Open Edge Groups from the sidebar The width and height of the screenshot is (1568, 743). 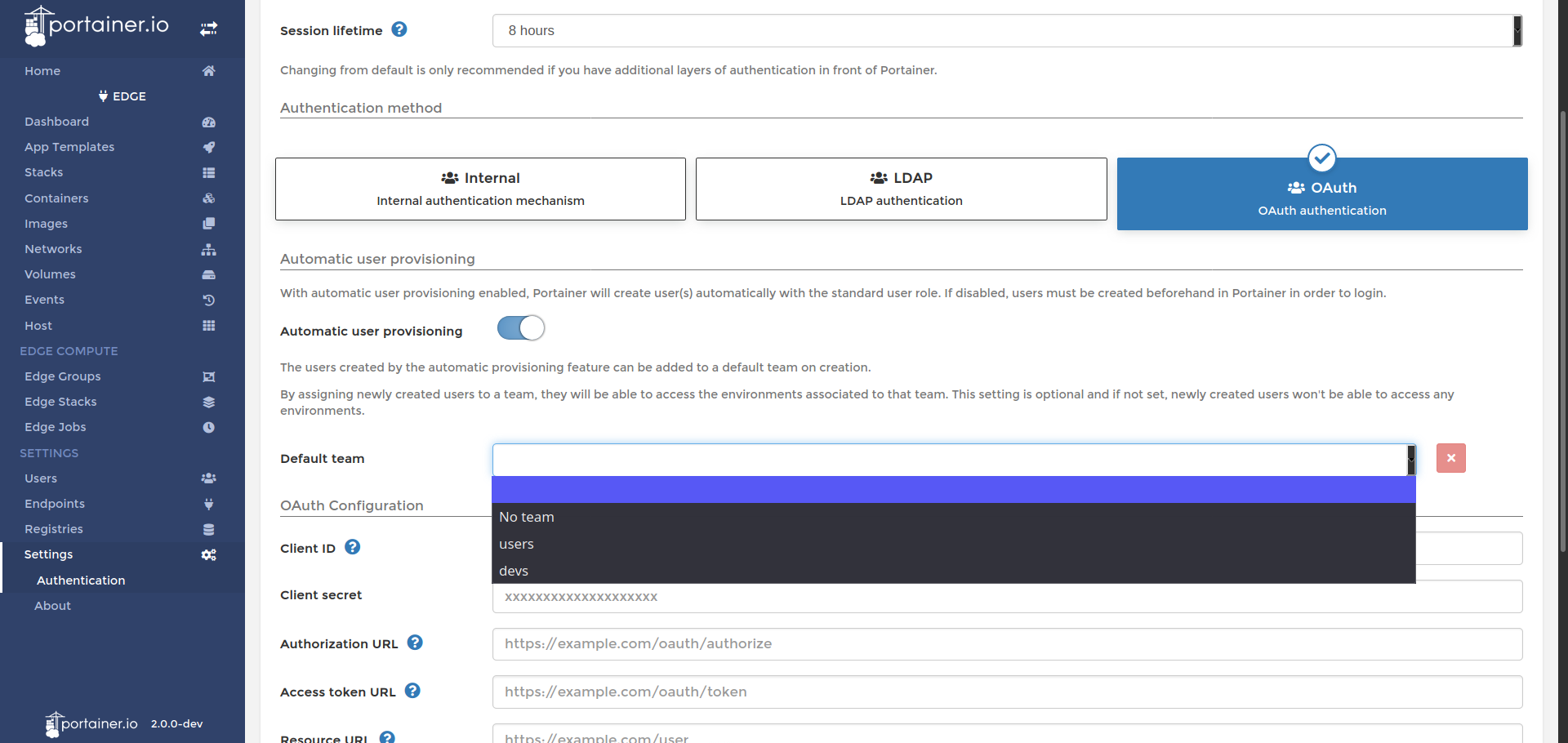coord(62,376)
